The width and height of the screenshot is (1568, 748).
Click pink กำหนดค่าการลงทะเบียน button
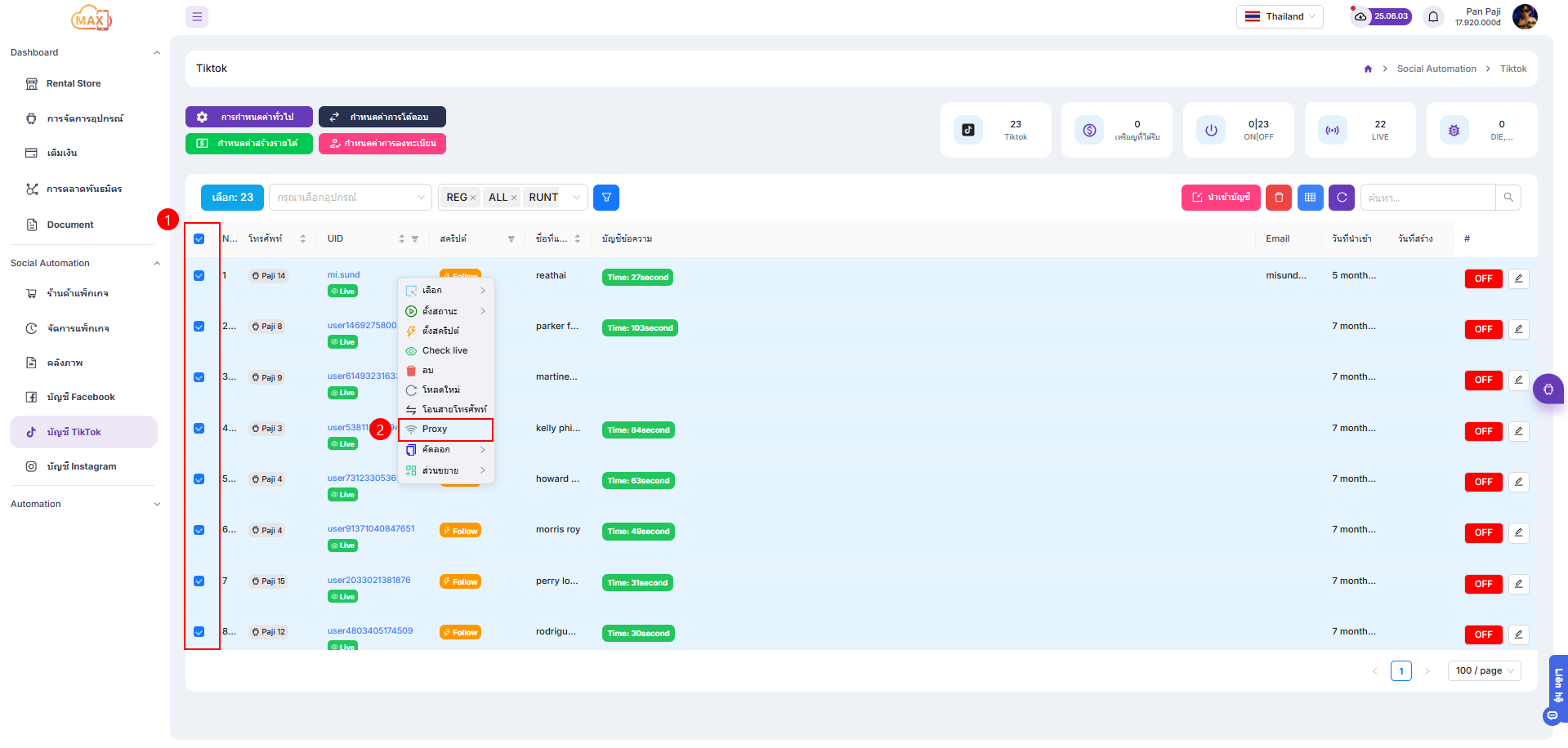[x=382, y=144]
